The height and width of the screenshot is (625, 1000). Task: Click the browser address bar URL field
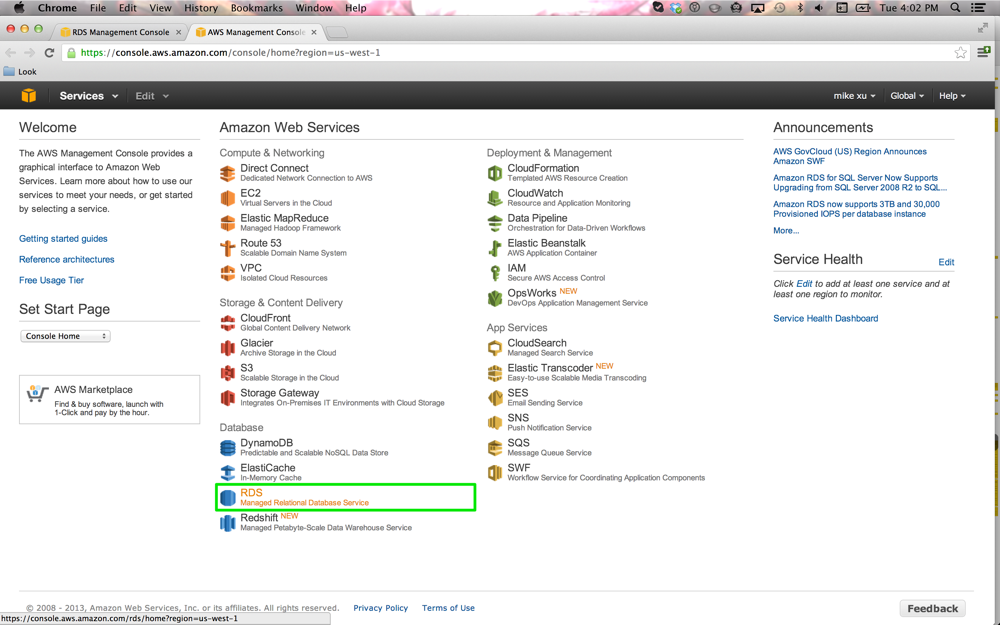(x=500, y=53)
